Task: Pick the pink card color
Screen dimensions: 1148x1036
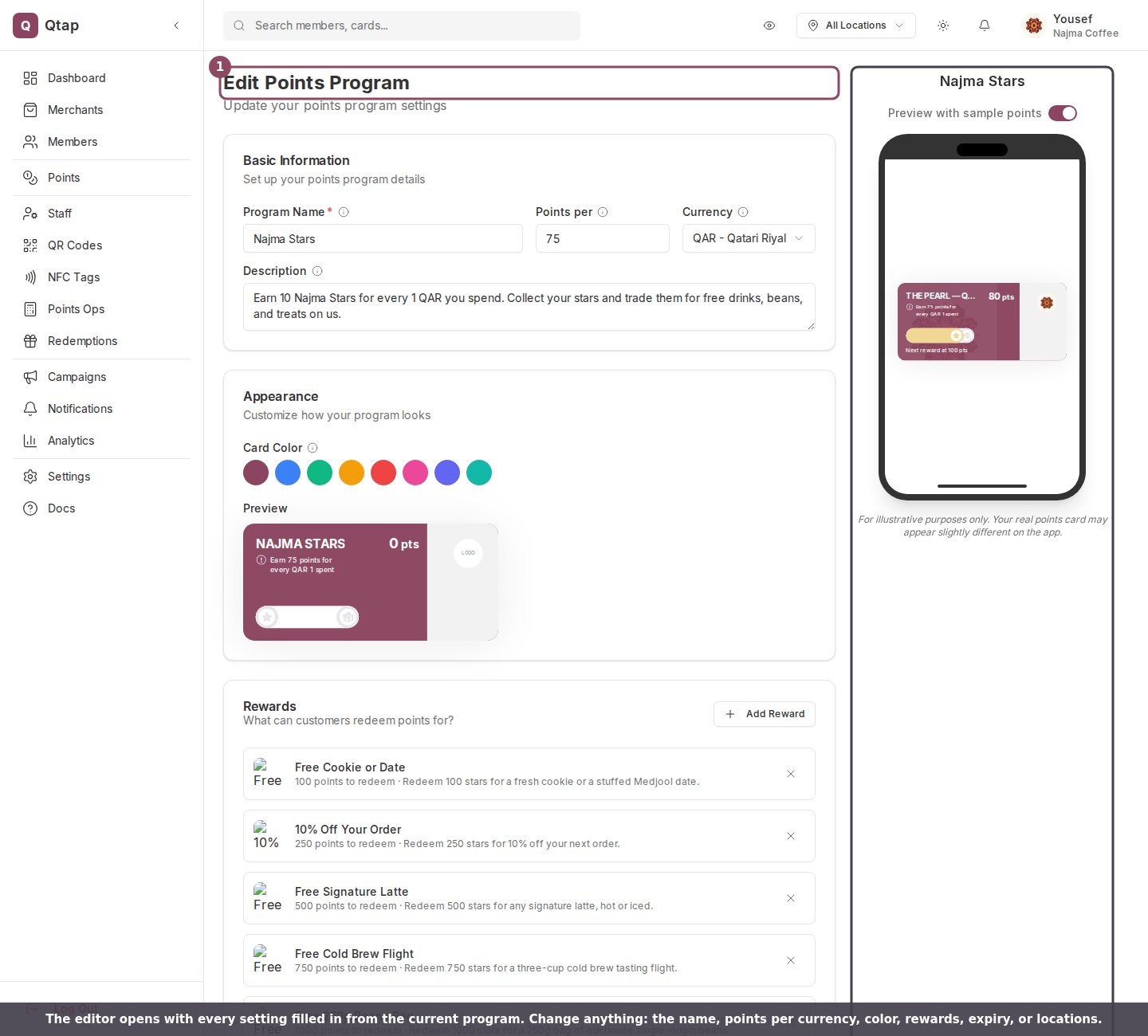Action: [415, 473]
